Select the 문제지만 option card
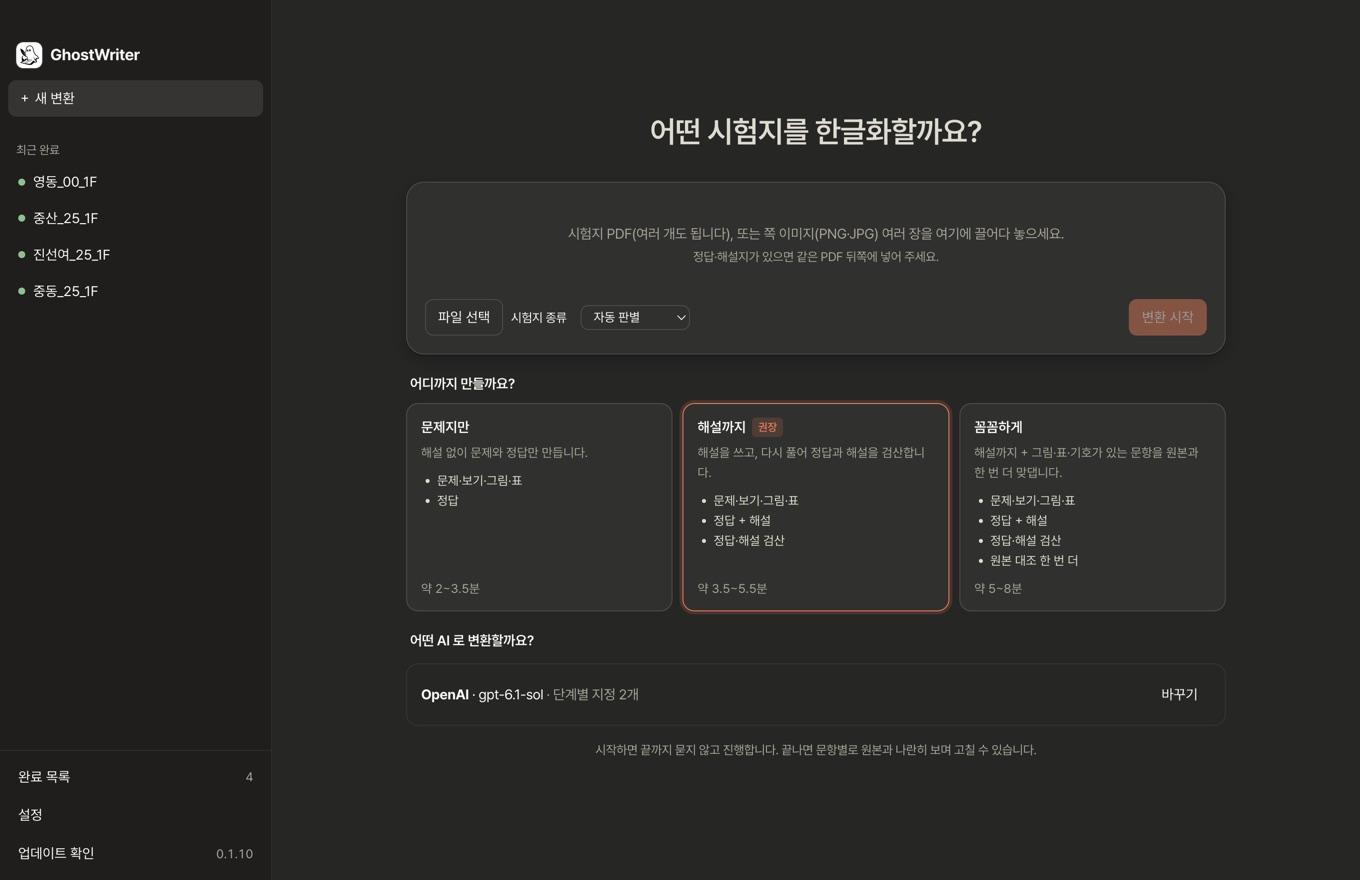Image resolution: width=1360 pixels, height=880 pixels. pos(539,507)
